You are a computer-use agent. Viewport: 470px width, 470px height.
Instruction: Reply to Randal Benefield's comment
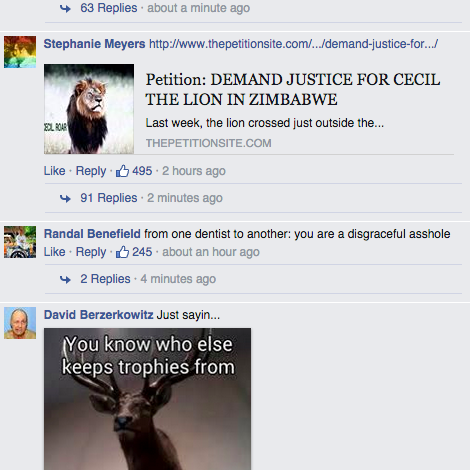pos(91,252)
